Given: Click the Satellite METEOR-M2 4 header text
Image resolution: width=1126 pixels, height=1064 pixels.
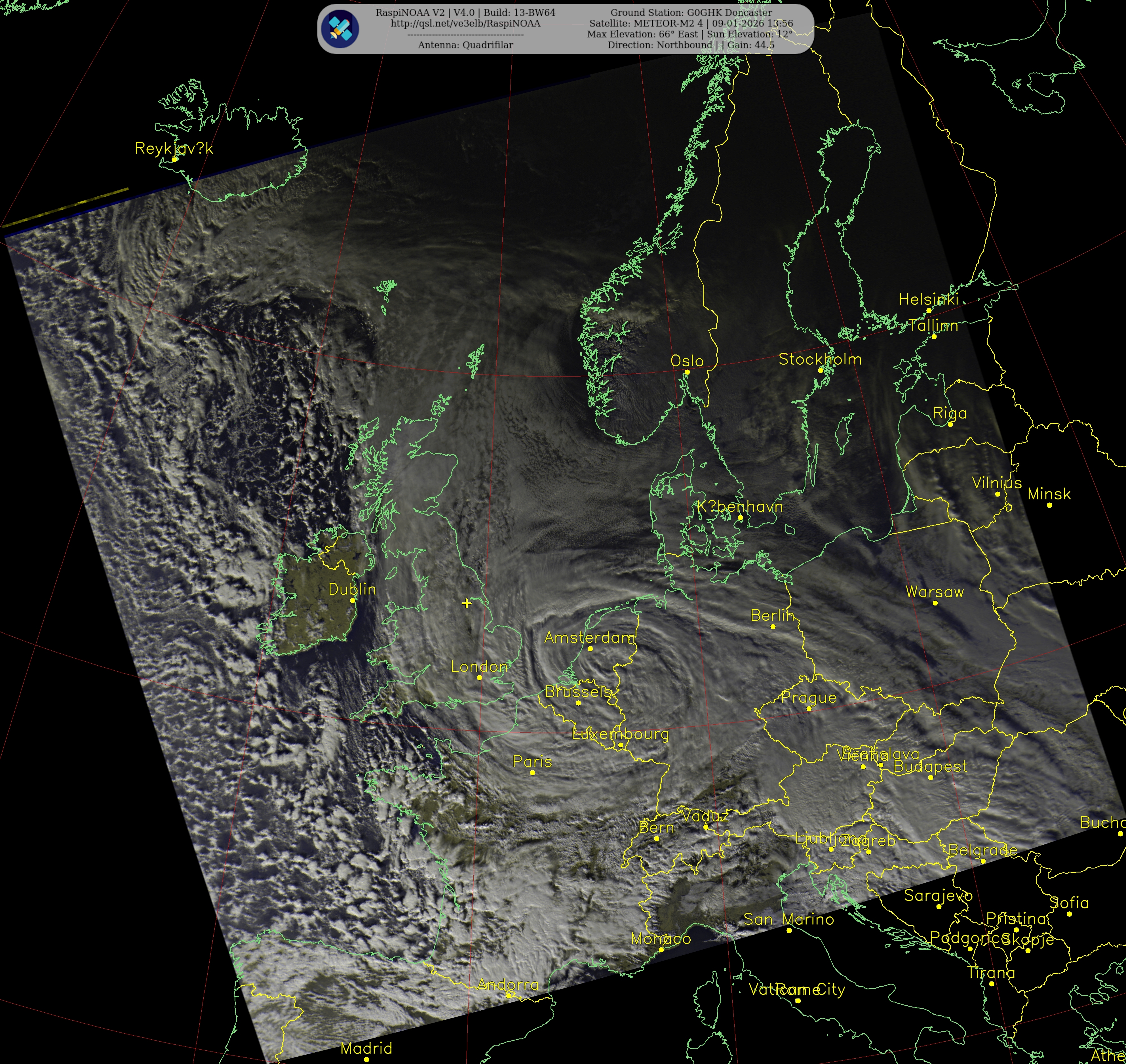Looking at the screenshot, I should 691,23.
